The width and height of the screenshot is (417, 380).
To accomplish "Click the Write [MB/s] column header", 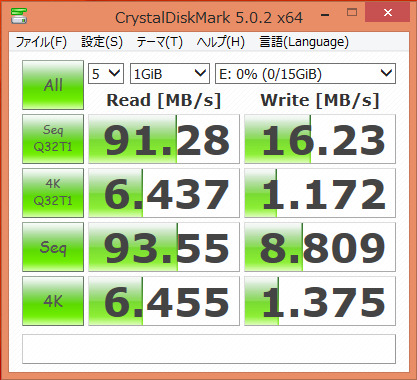I will (320, 100).
